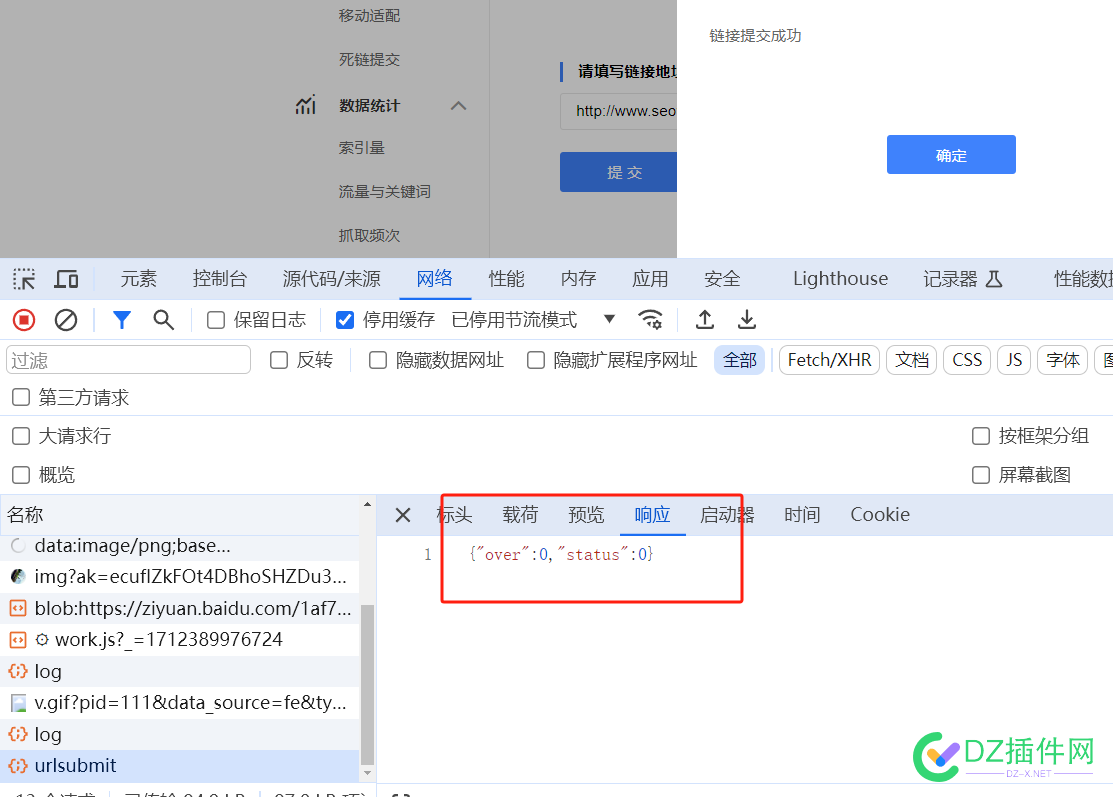1113x797 pixels.
Task: Open 索引量 sidebar link
Action: pos(361,148)
